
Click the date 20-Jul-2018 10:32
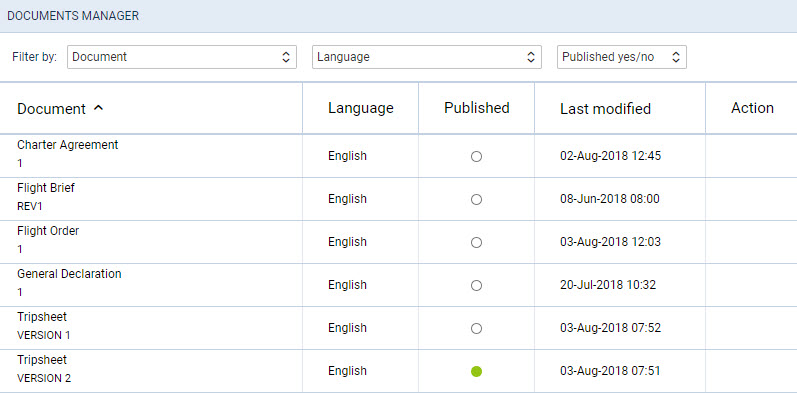tap(608, 285)
